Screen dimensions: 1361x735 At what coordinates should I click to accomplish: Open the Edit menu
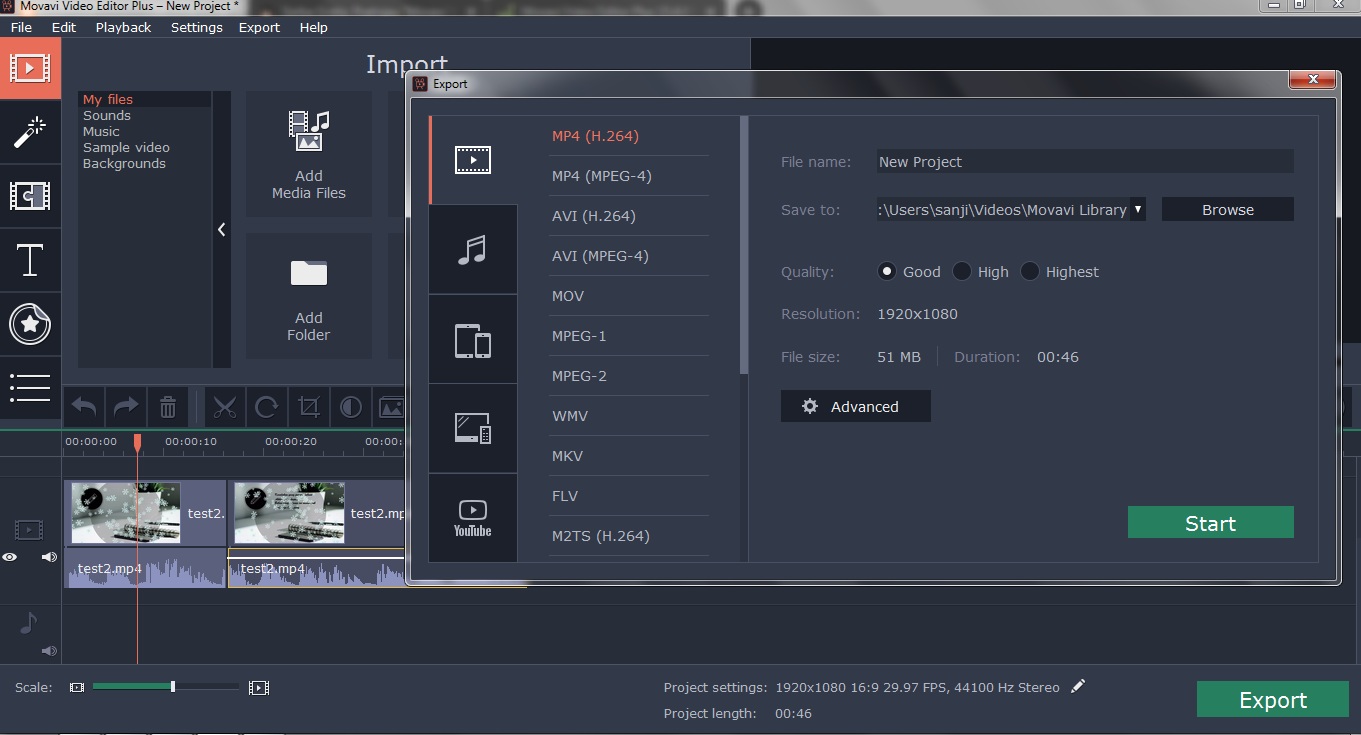64,27
